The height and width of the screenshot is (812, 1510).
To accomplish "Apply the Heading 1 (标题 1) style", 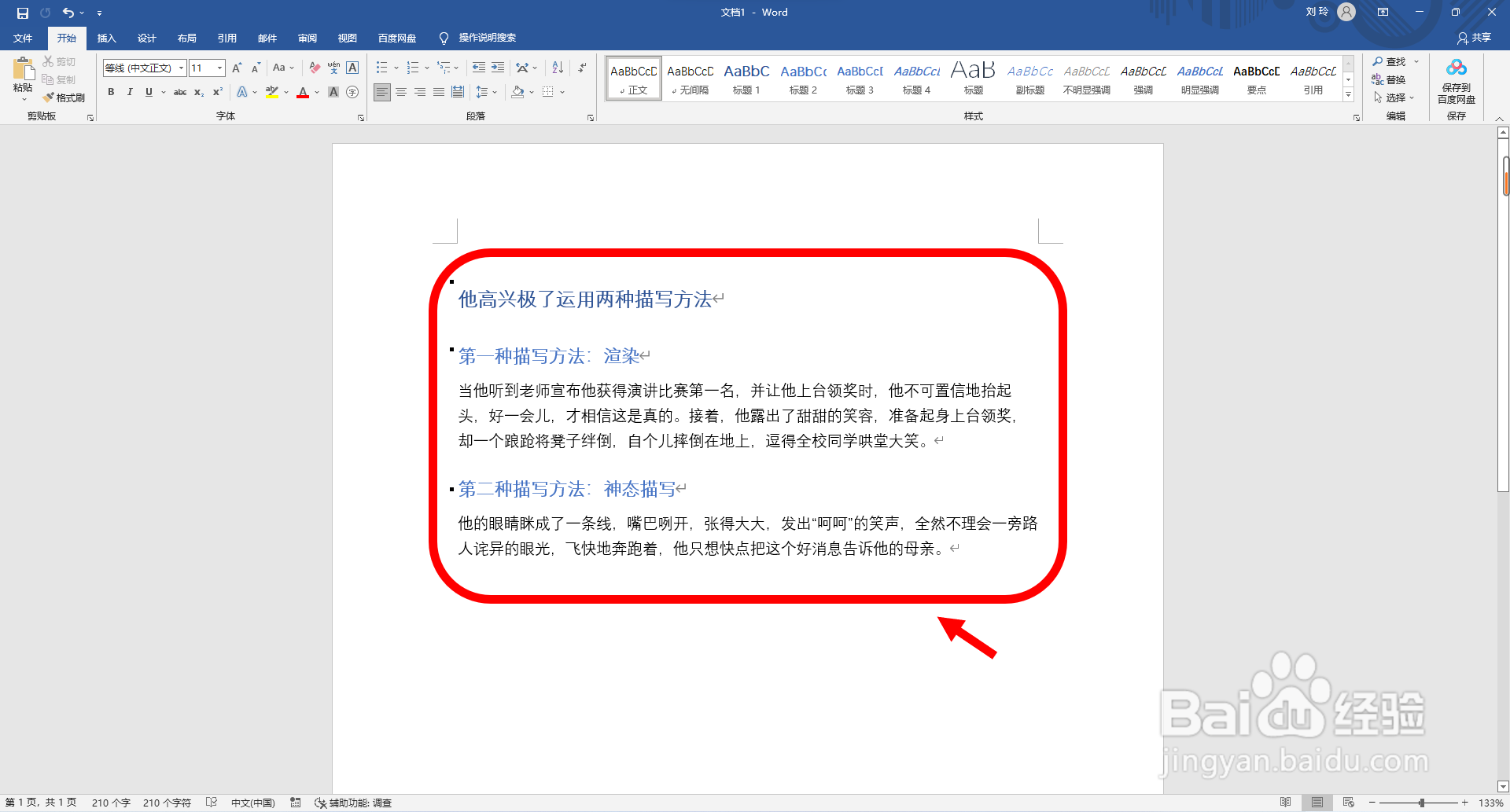I will (x=746, y=79).
